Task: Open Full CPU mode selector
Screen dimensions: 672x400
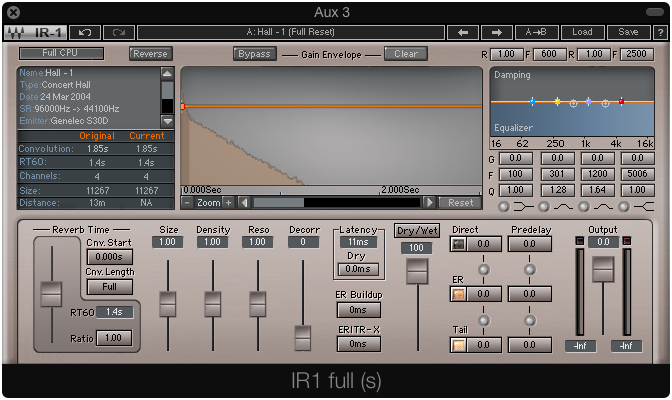Action: coord(61,53)
